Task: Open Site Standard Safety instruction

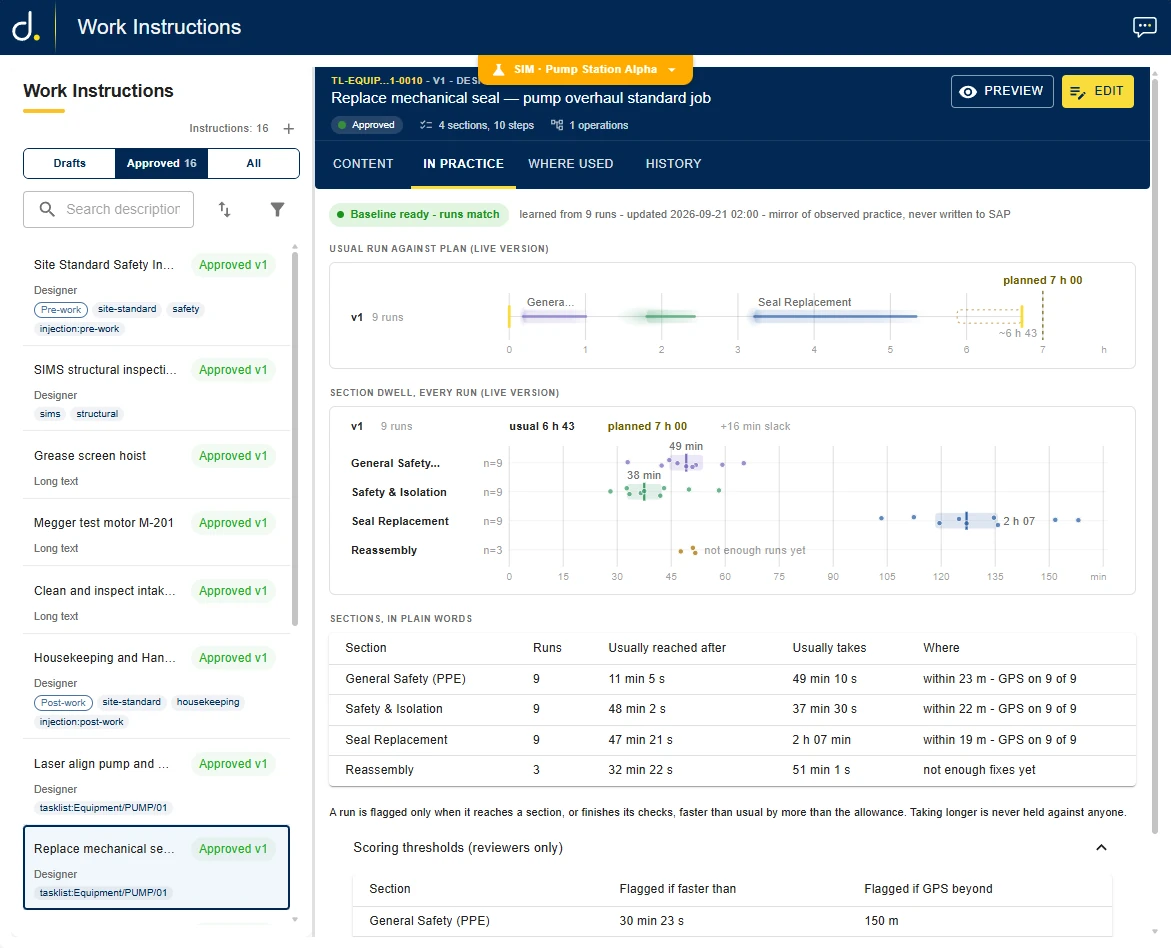Action: click(x=156, y=295)
